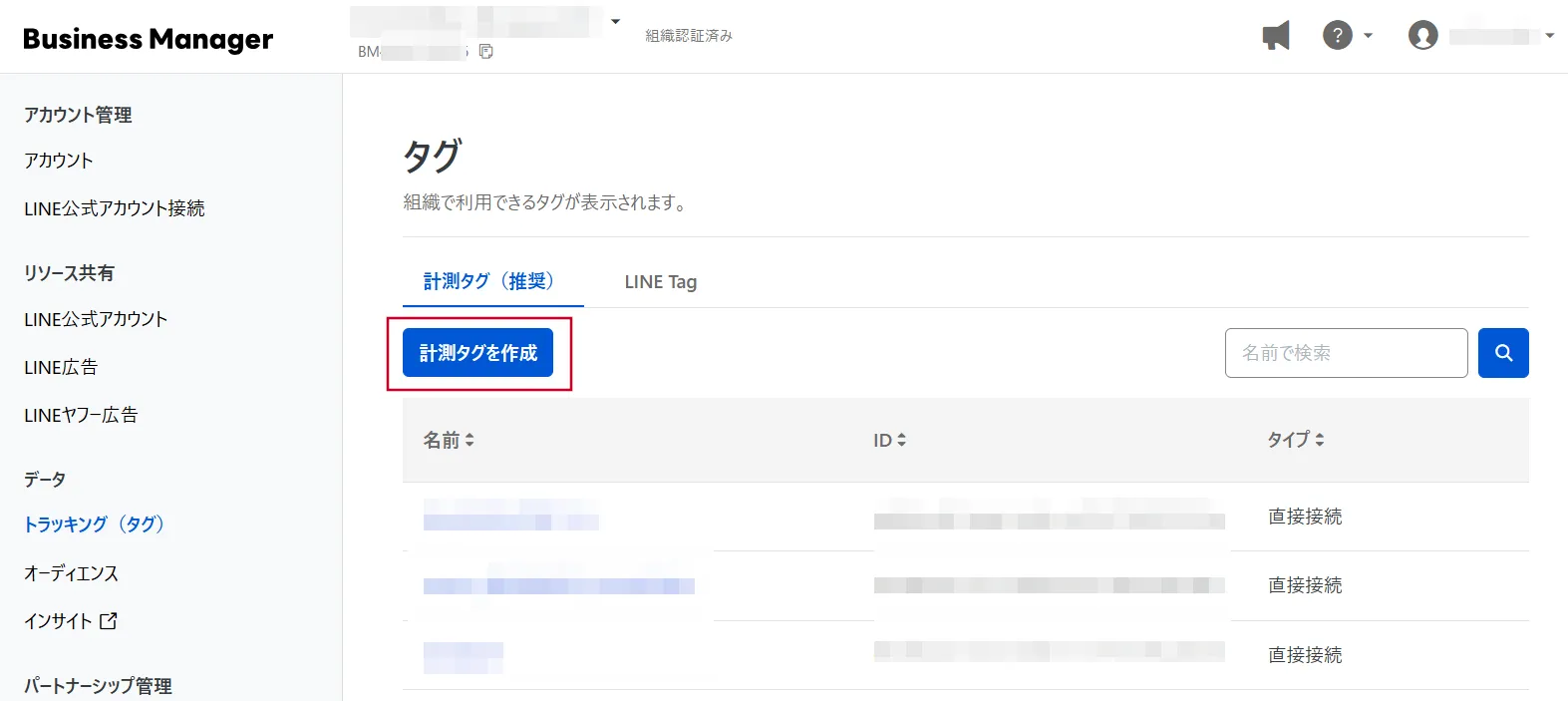Sort the table by 名前 column

(449, 440)
